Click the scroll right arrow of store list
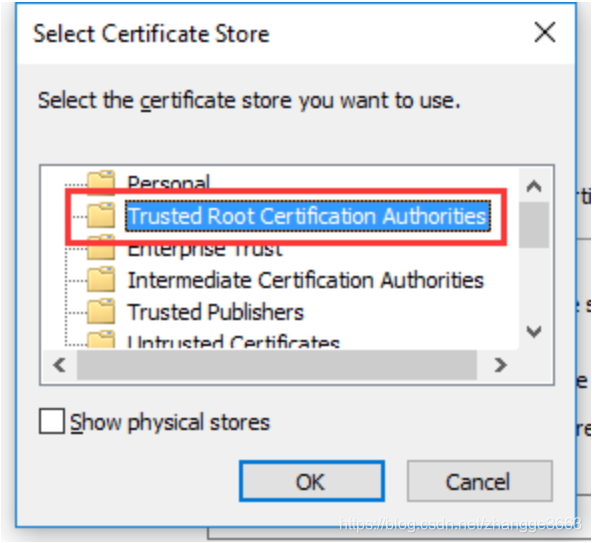Image resolution: width=592 pixels, height=543 pixels. [x=500, y=365]
